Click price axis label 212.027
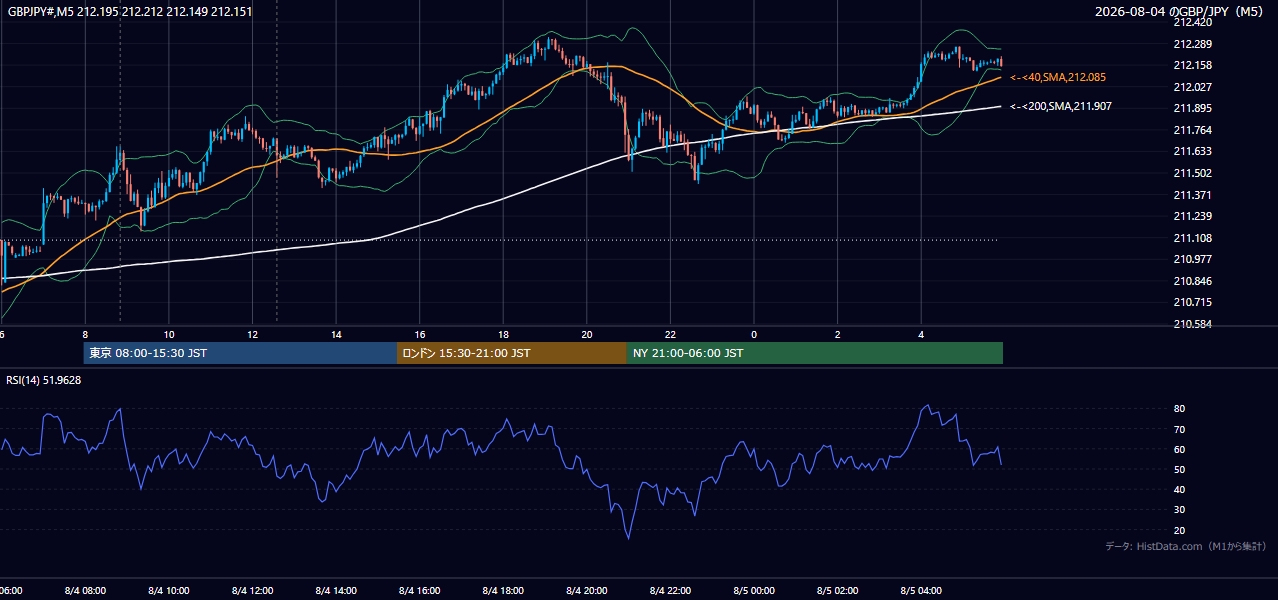The height and width of the screenshot is (600, 1278). tap(1192, 87)
